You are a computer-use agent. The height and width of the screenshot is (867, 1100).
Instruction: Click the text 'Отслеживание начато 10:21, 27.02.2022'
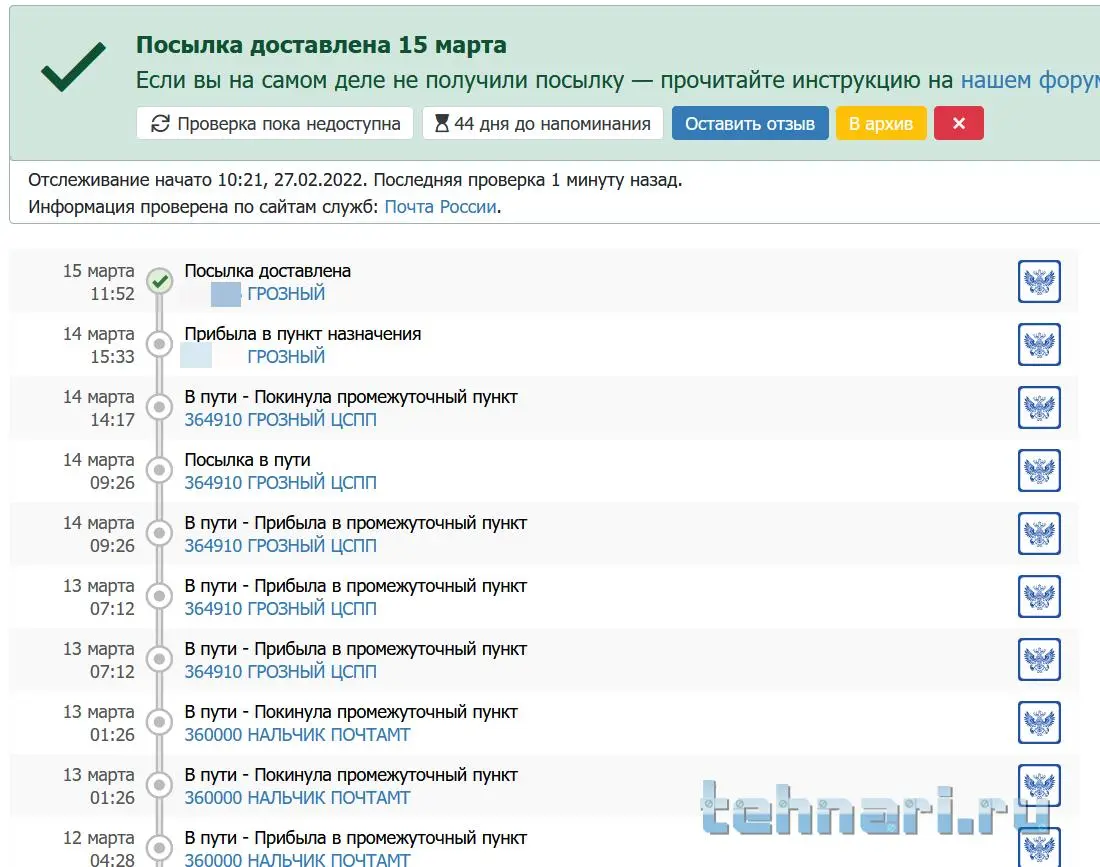[196, 180]
